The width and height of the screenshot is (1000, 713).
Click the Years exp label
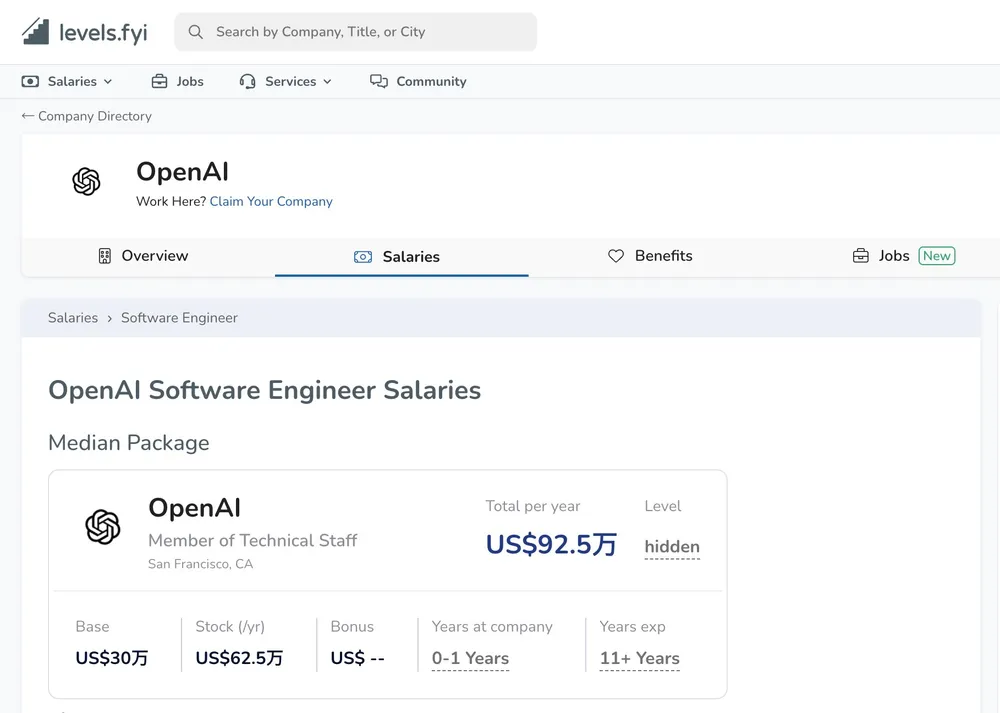coord(632,627)
